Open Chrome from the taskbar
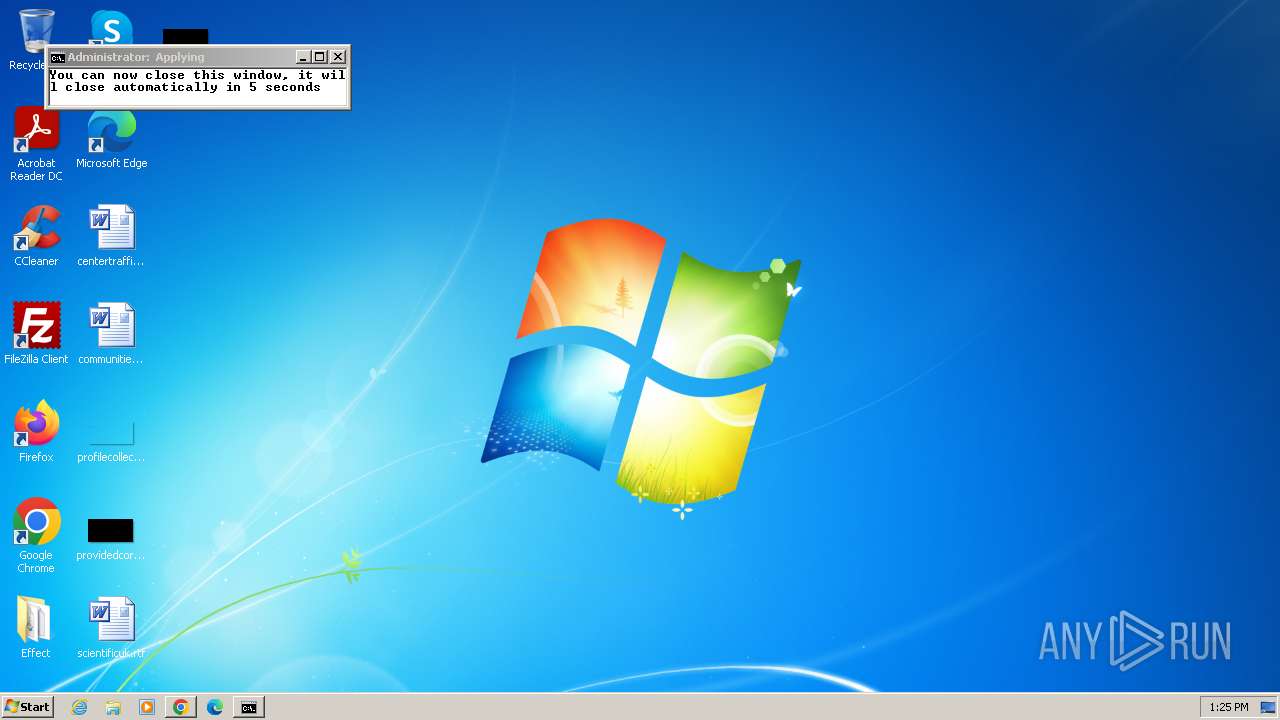Screen dimensions: 1280x720 tap(181, 707)
